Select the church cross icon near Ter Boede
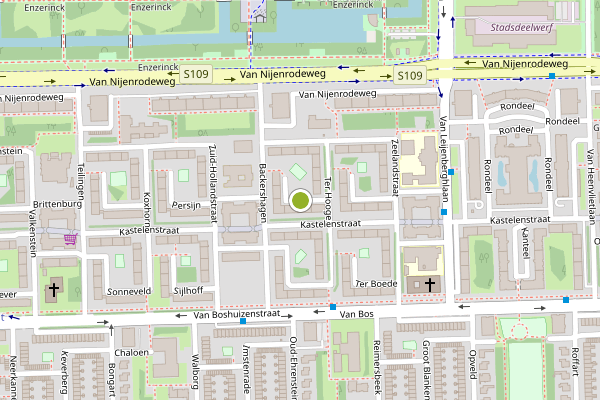Image resolution: width=600 pixels, height=400 pixels. point(430,285)
